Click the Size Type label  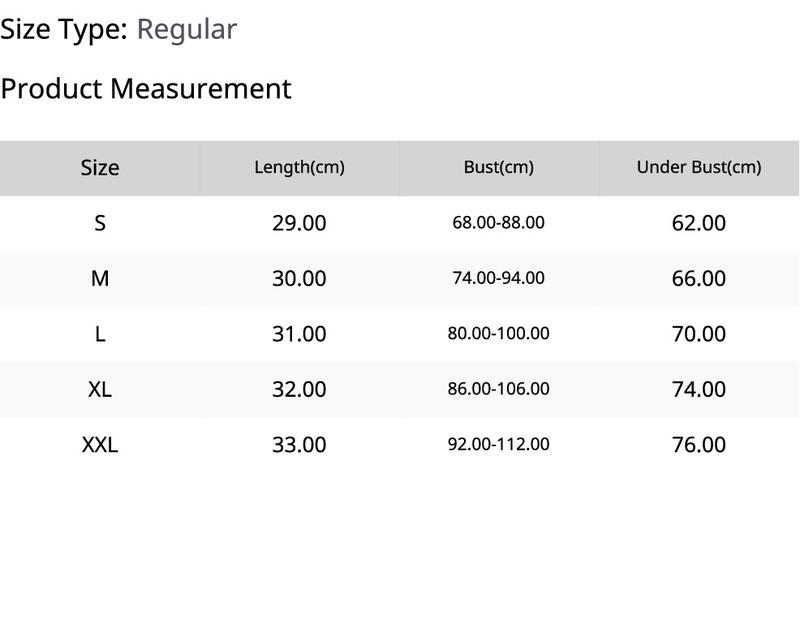64,29
